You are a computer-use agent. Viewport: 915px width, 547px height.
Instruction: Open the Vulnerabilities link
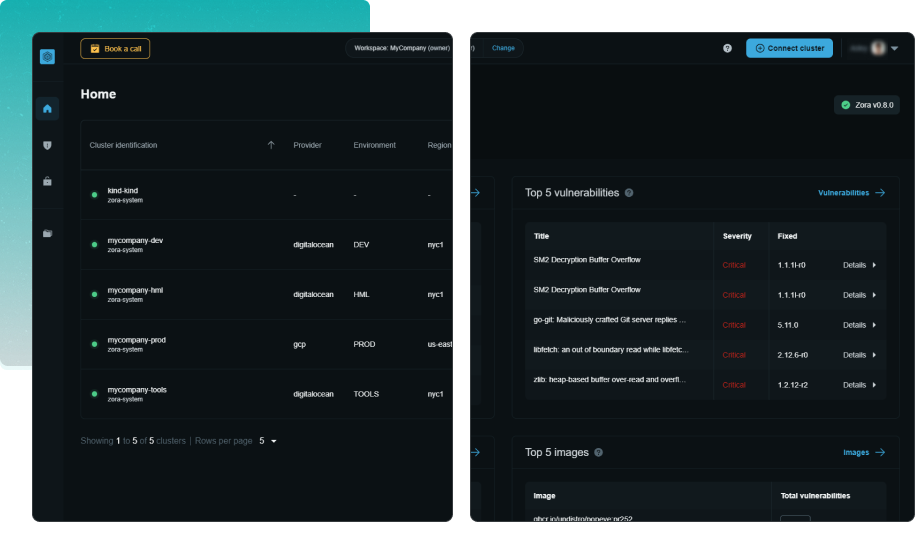coord(851,193)
